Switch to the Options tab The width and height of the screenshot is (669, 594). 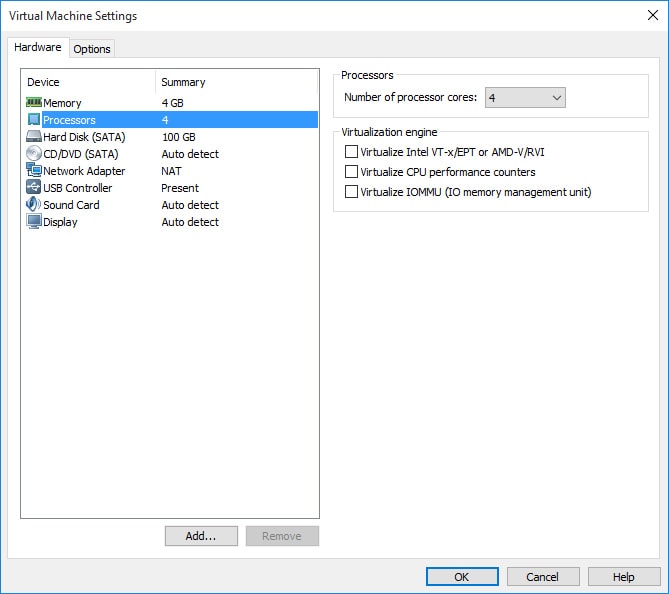click(x=92, y=49)
